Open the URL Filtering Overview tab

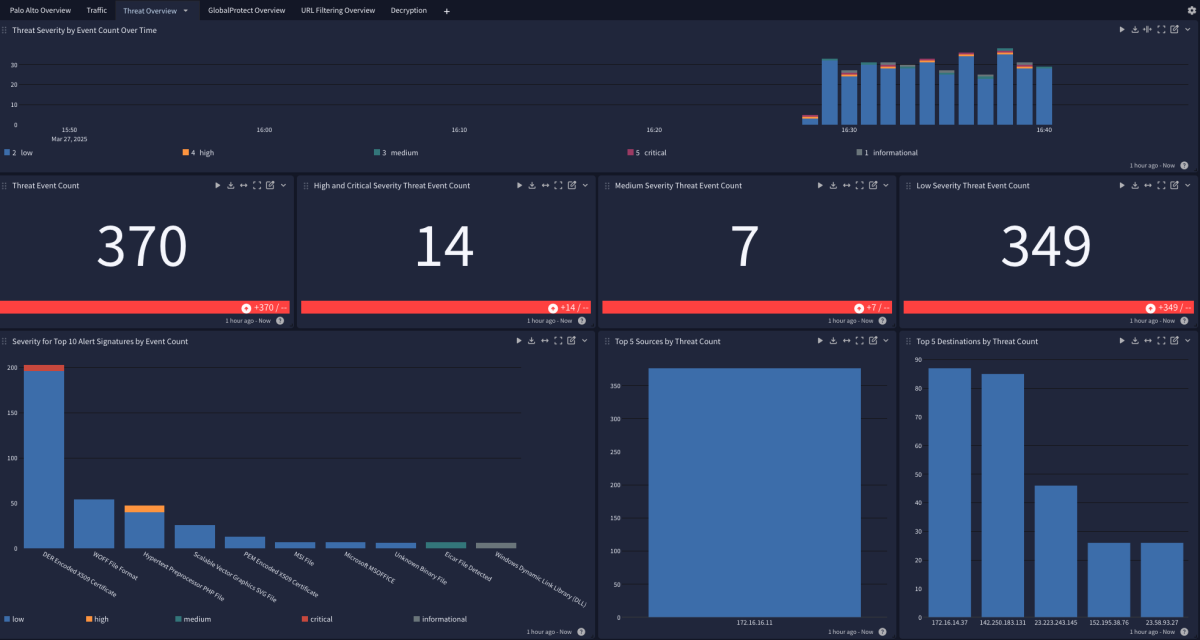coord(338,11)
